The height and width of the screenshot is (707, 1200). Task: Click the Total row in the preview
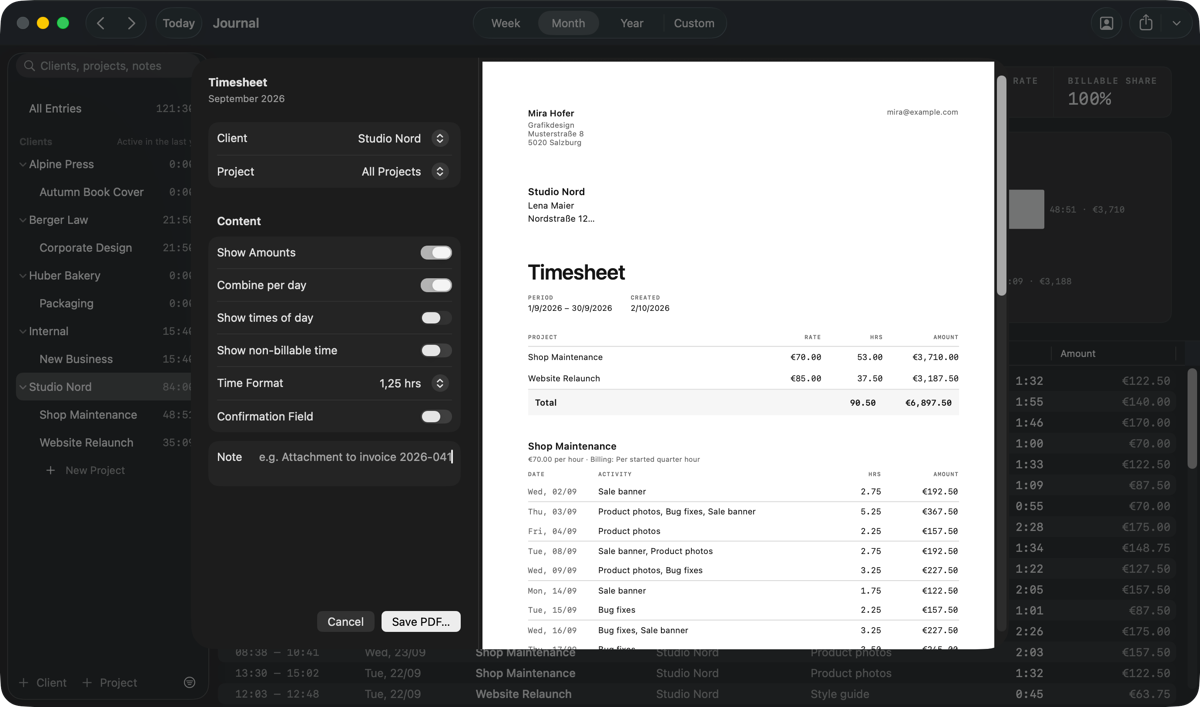click(x=743, y=403)
